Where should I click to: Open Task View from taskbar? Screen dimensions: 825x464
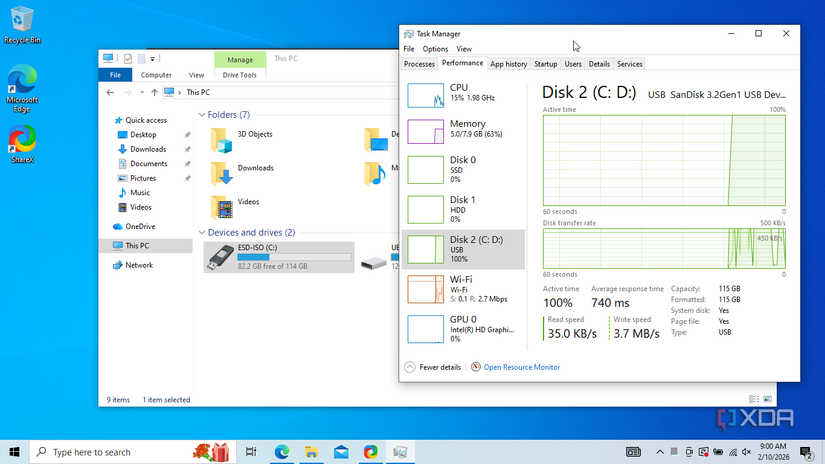[251, 452]
